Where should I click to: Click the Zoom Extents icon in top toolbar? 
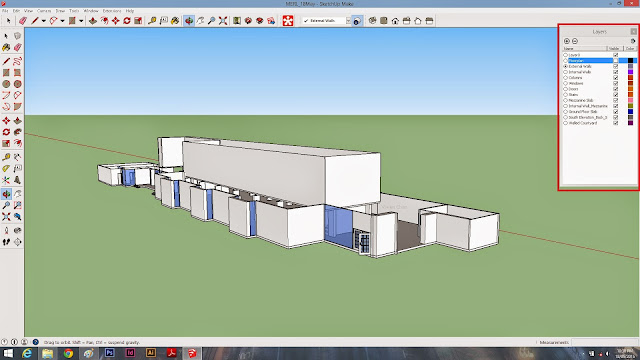click(223, 20)
